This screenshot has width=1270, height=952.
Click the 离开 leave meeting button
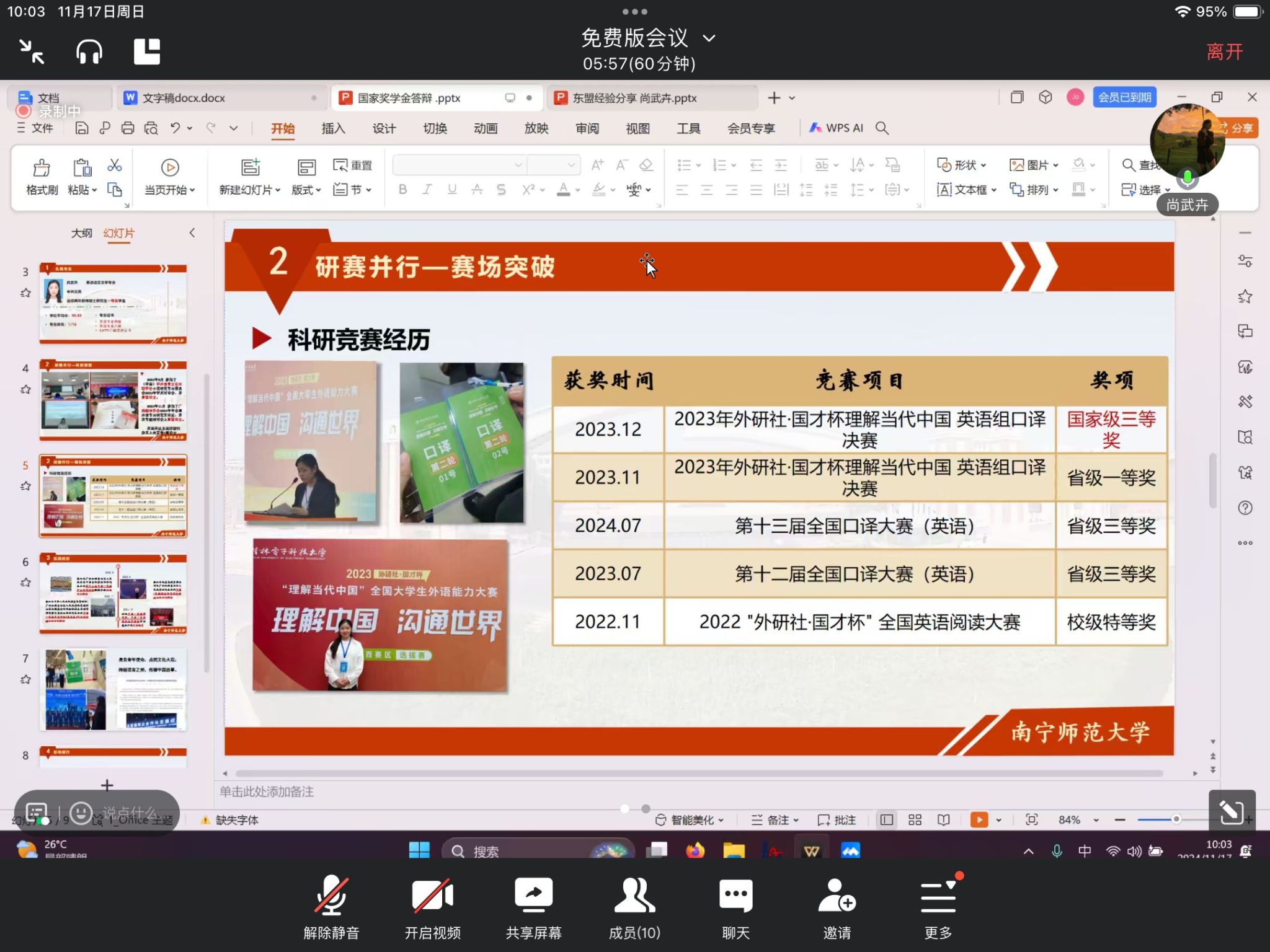(1225, 52)
